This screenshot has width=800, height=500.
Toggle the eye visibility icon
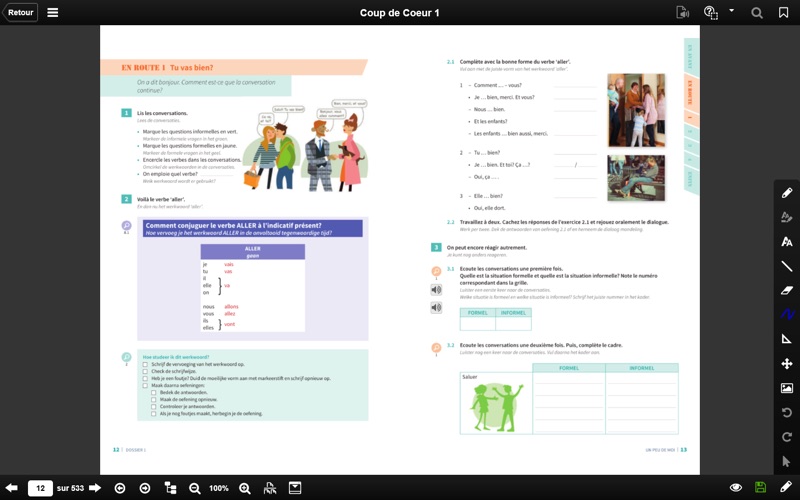(x=735, y=487)
